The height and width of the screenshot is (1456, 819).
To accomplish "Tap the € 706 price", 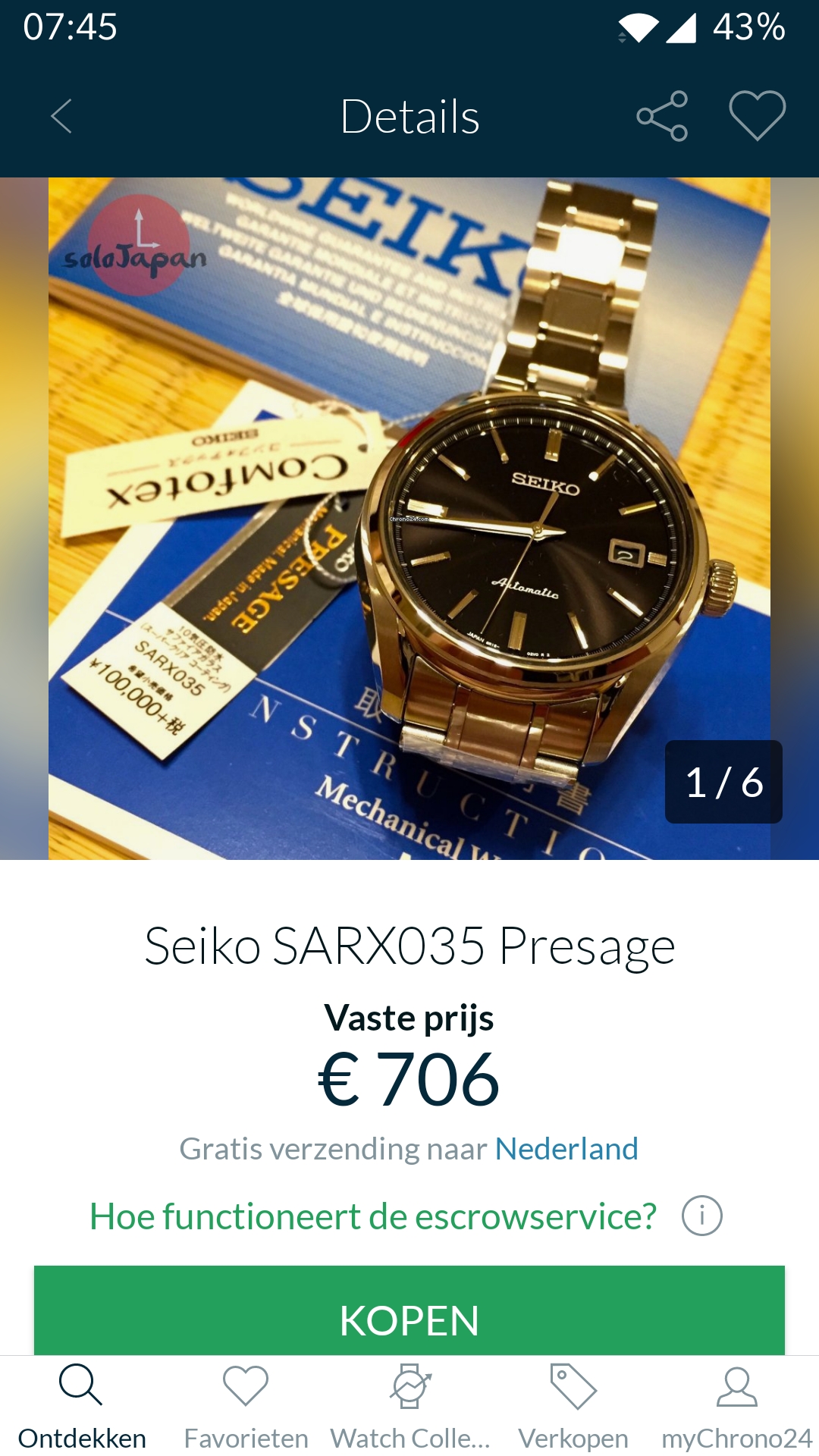I will pos(409,1079).
